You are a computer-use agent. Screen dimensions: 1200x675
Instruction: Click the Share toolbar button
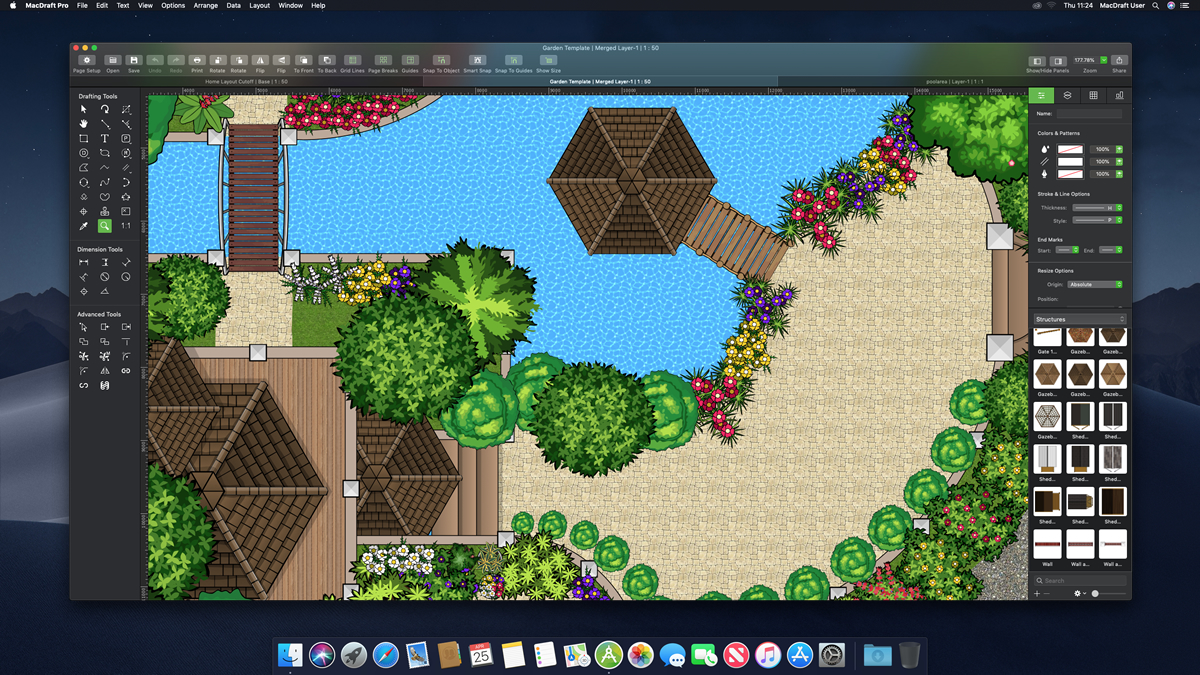pos(1119,64)
